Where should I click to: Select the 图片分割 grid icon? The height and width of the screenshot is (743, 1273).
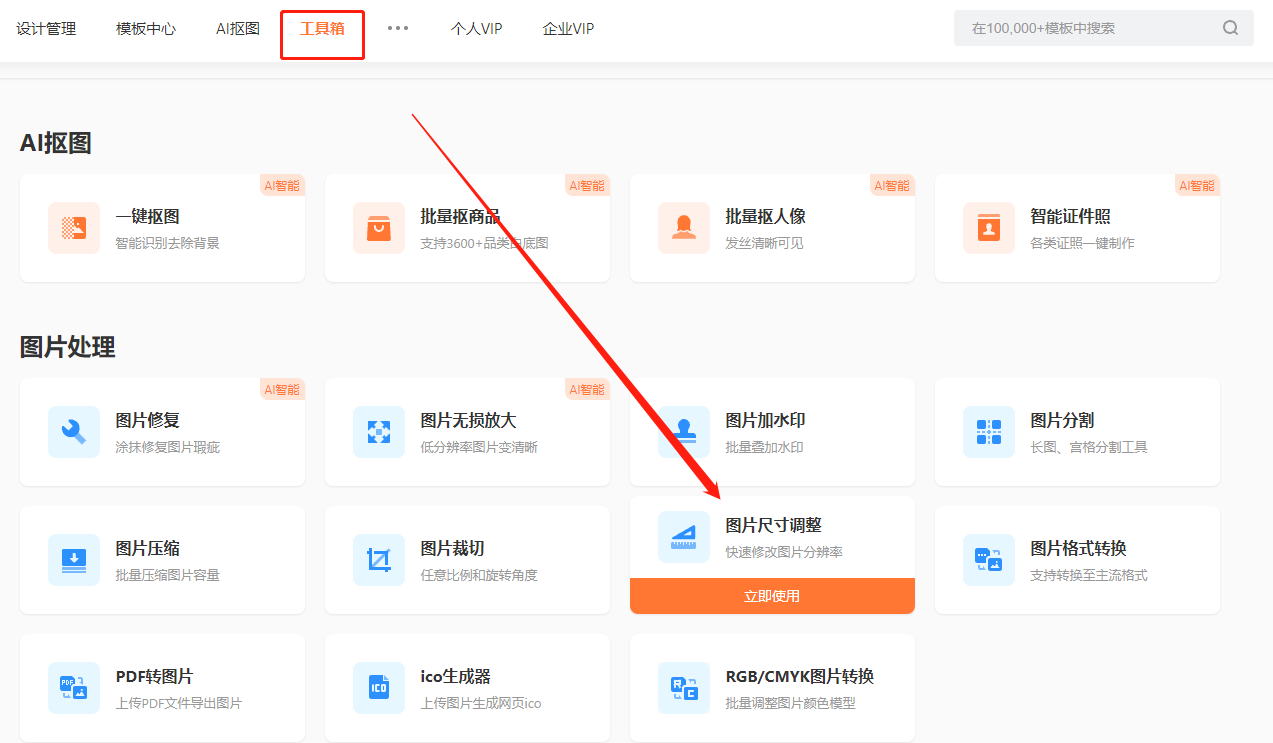click(x=989, y=432)
